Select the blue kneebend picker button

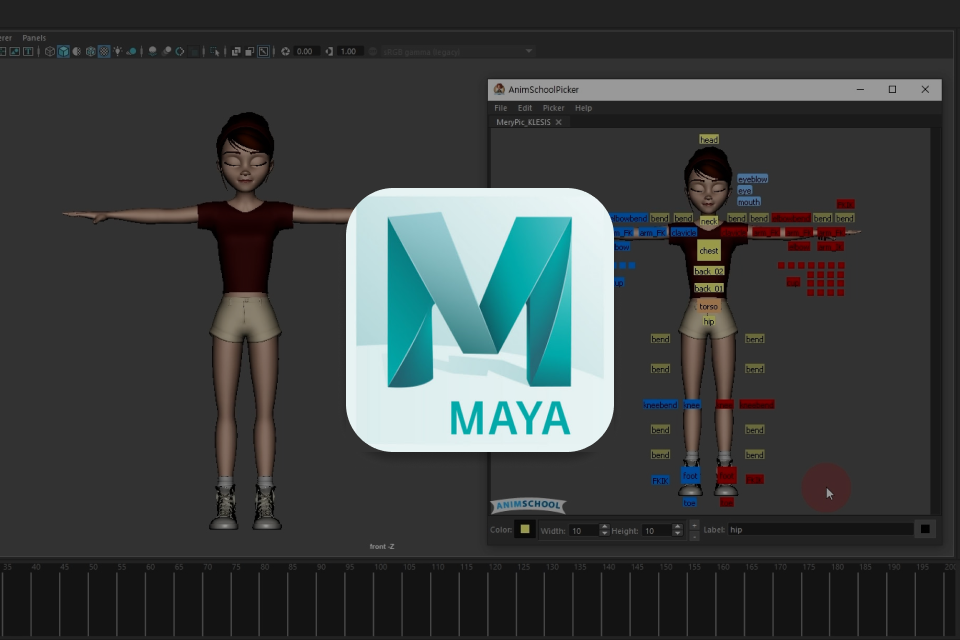tap(660, 405)
